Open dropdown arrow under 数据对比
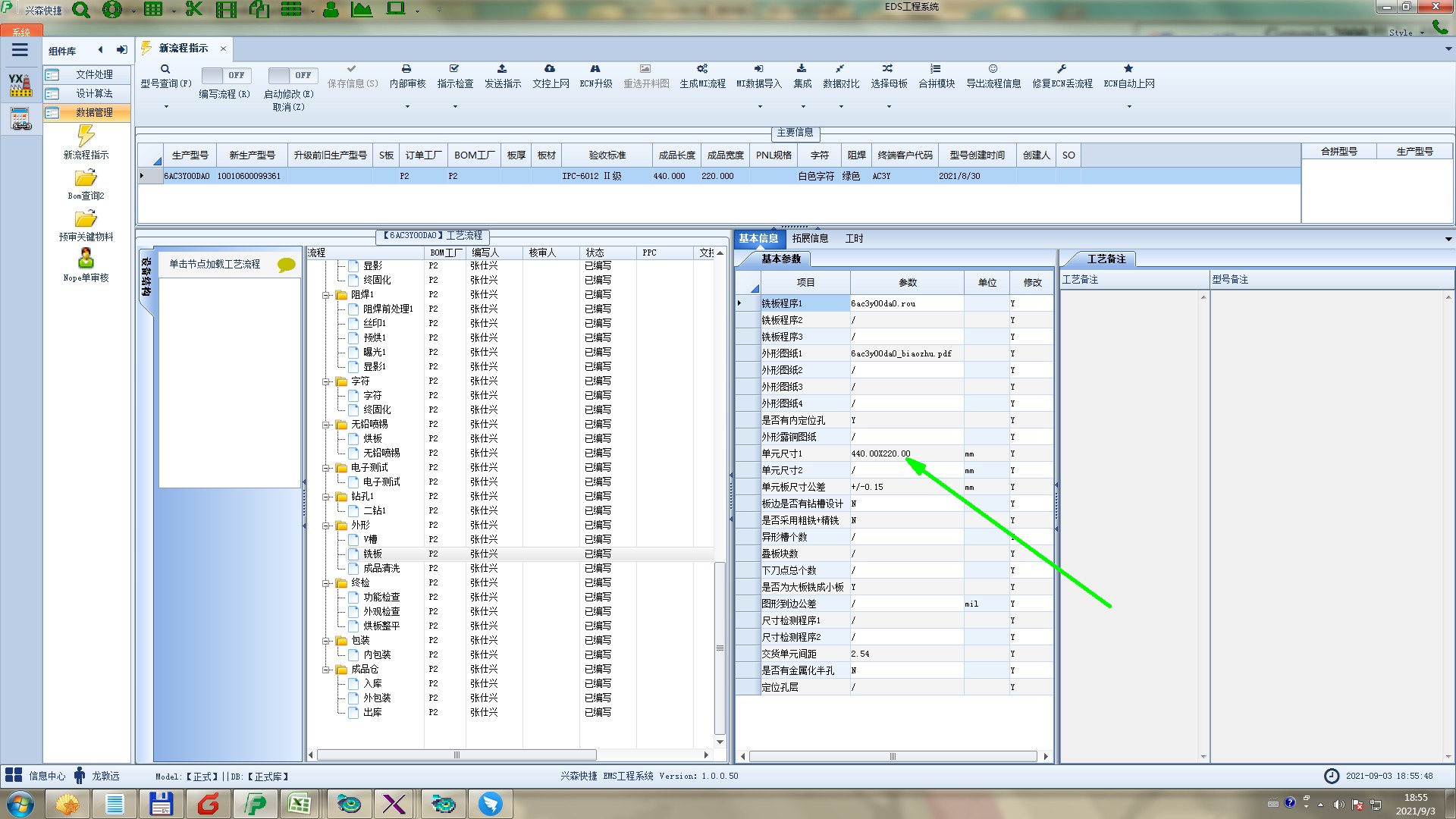 (x=841, y=106)
